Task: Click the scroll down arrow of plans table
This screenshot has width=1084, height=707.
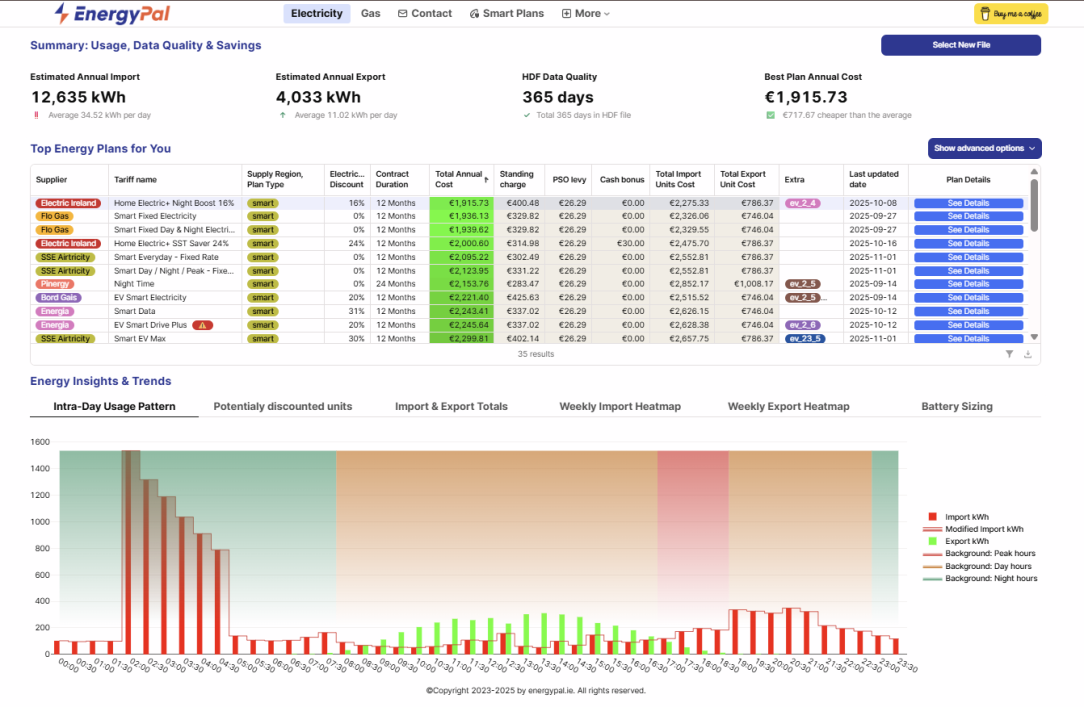Action: [1034, 337]
